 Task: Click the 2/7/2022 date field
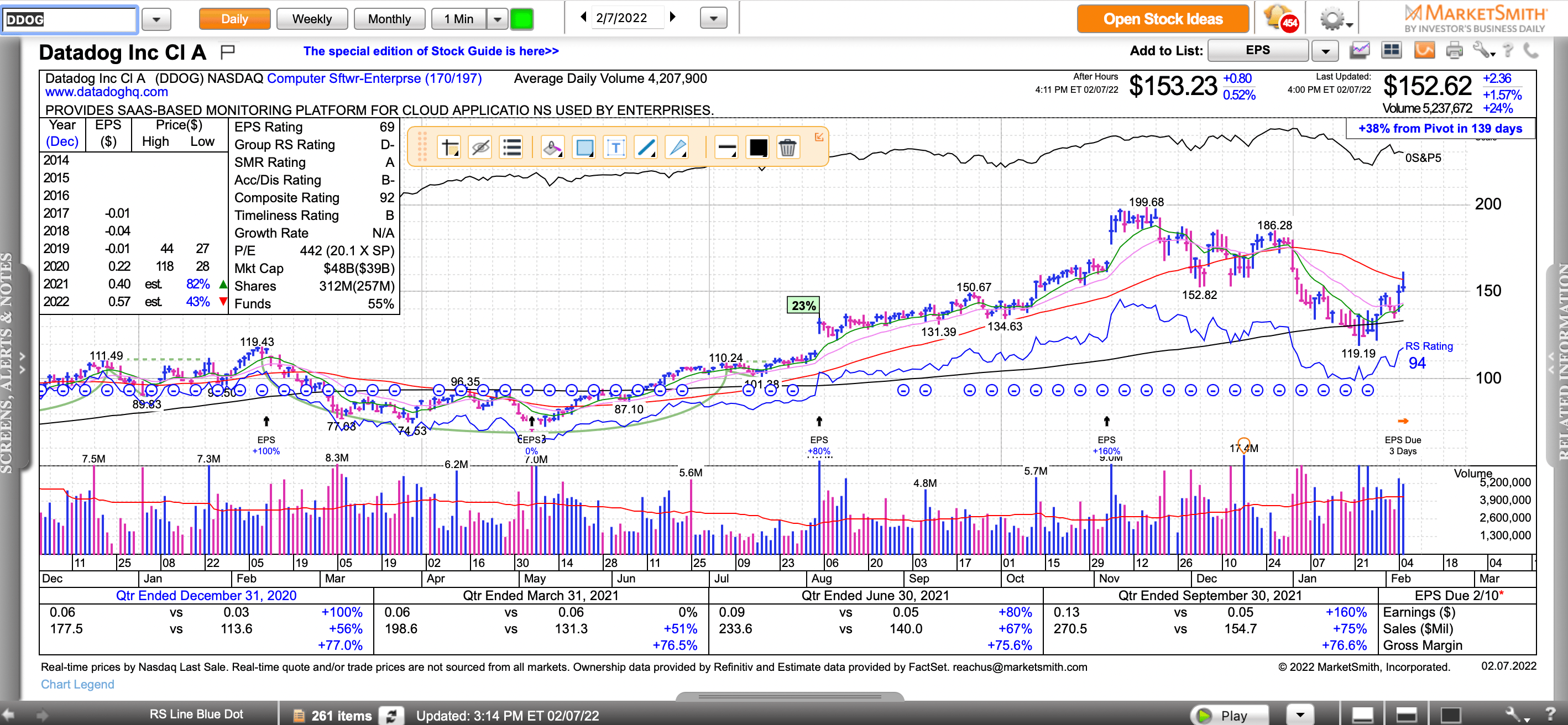(x=627, y=18)
